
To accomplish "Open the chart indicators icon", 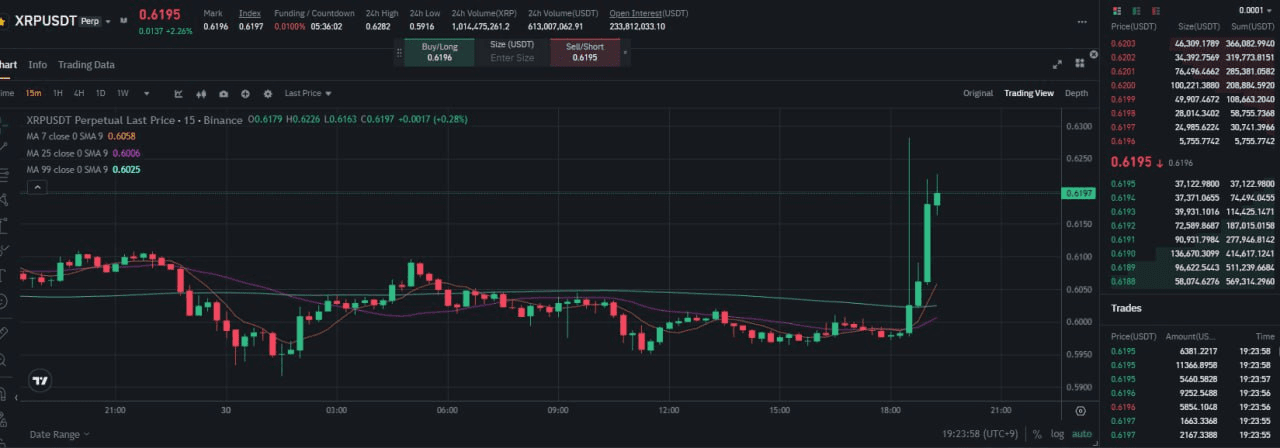I will click(178, 93).
